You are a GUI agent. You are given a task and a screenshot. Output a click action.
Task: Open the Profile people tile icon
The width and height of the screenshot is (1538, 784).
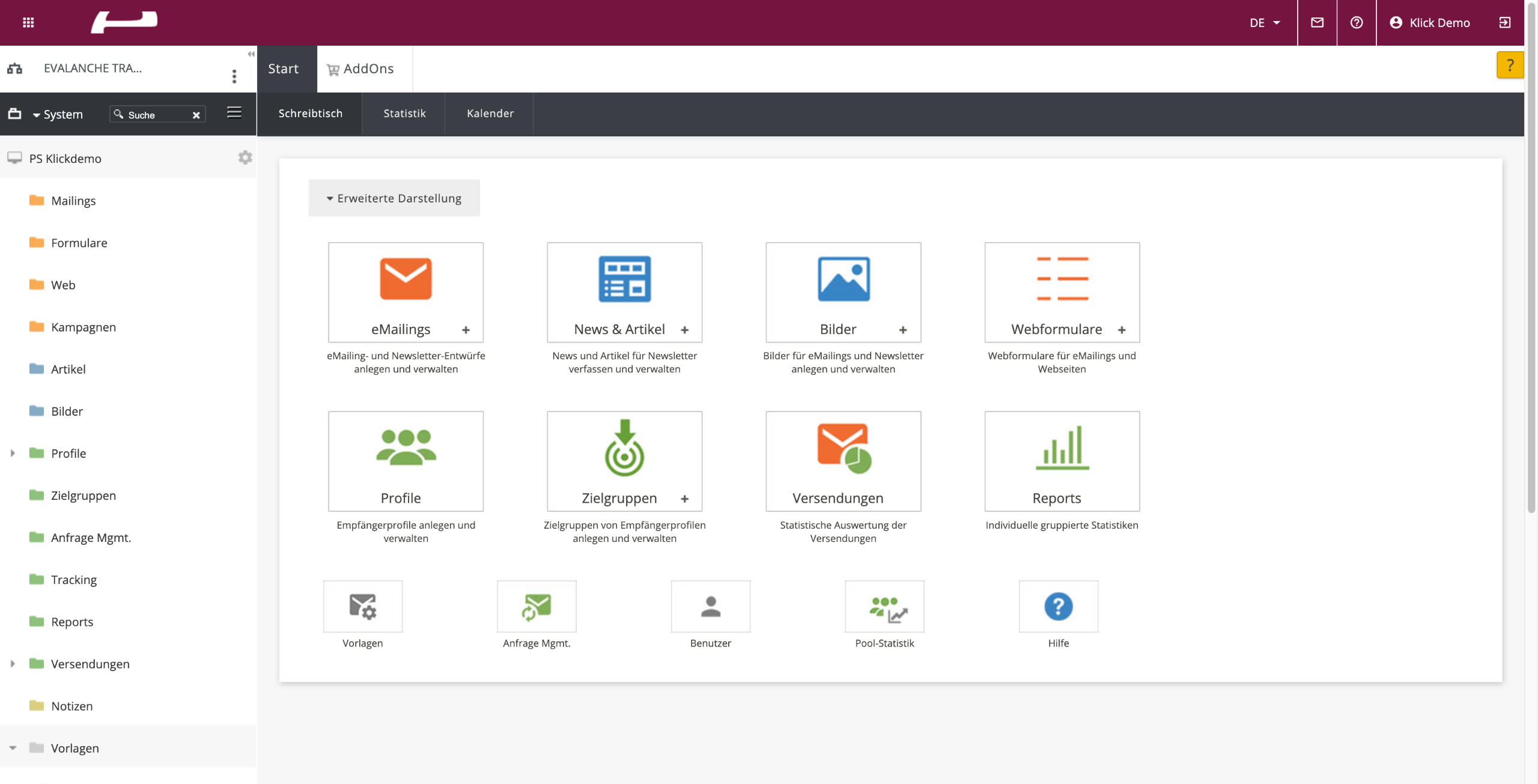pos(406,448)
